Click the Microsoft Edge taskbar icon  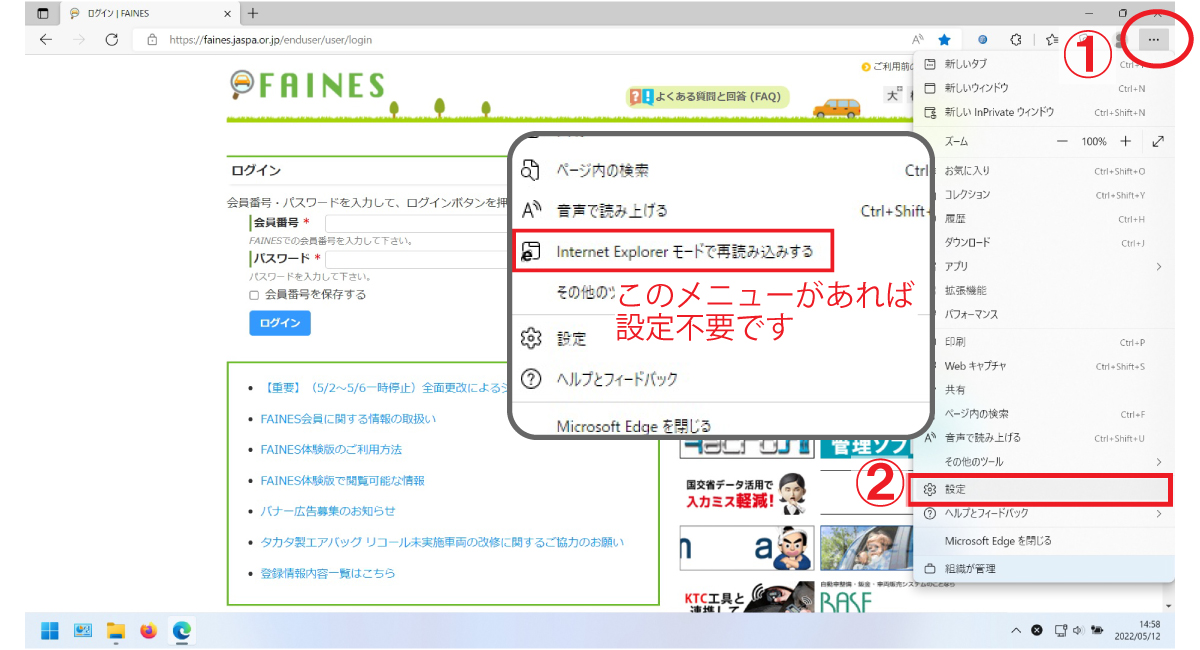pyautogui.click(x=182, y=630)
